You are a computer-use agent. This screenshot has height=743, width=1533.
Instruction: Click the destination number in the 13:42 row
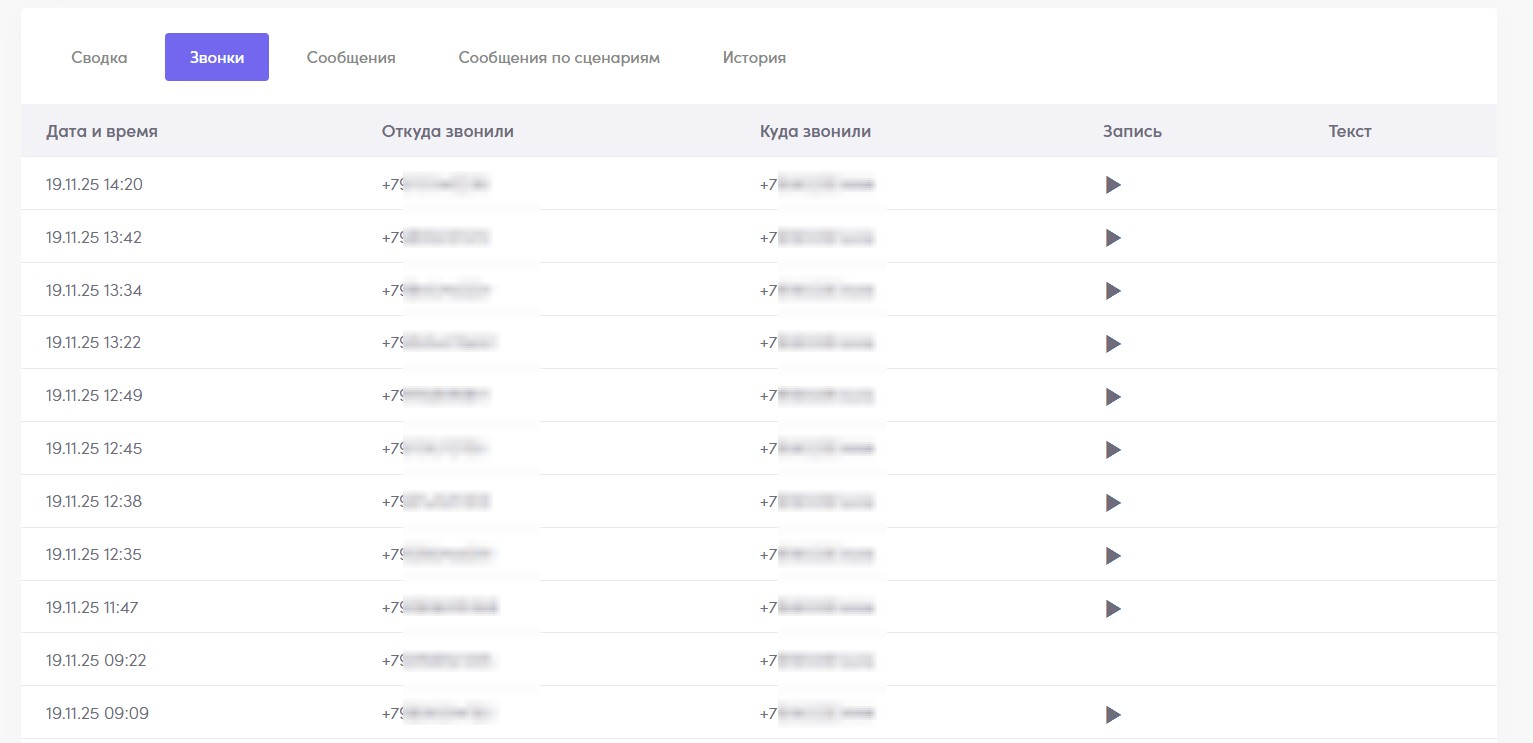pyautogui.click(x=818, y=237)
